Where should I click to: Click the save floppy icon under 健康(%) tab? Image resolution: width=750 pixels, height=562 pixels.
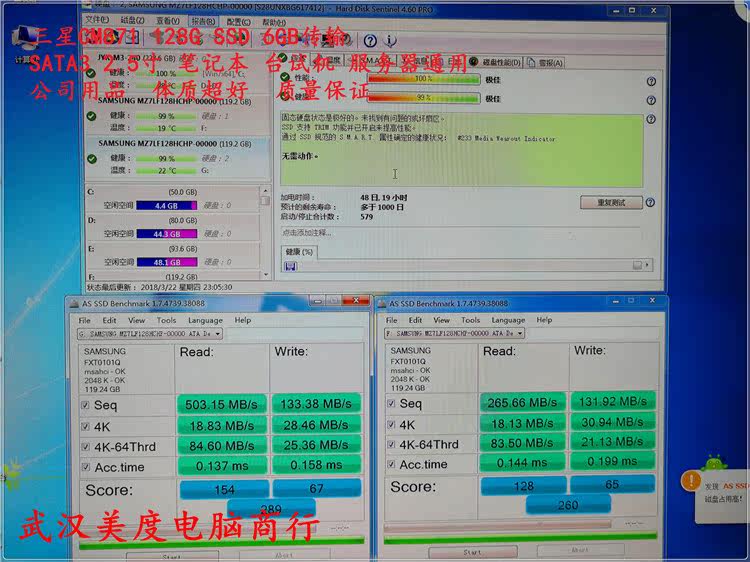point(290,266)
